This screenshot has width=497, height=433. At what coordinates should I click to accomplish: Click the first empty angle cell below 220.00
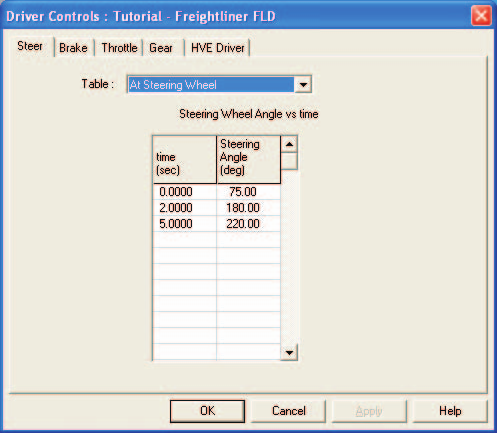click(249, 240)
